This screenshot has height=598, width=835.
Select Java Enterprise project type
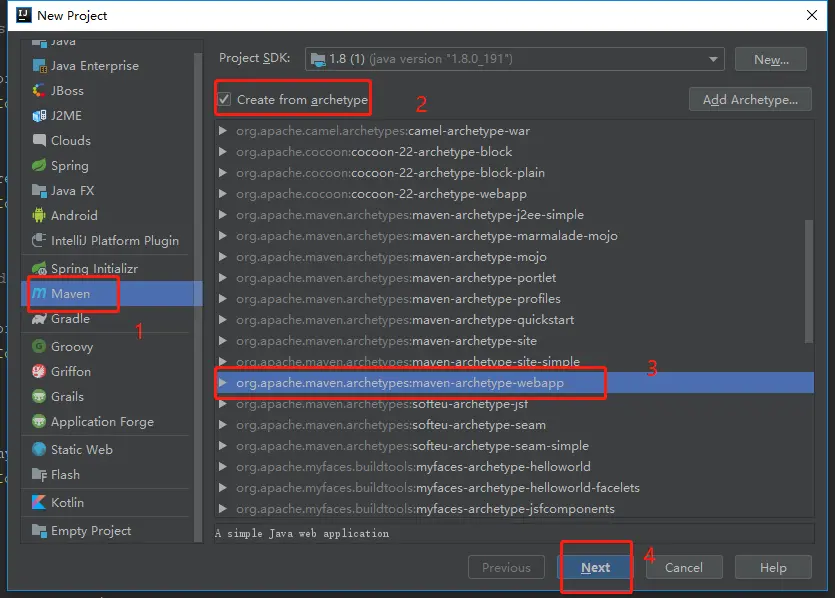(x=108, y=65)
